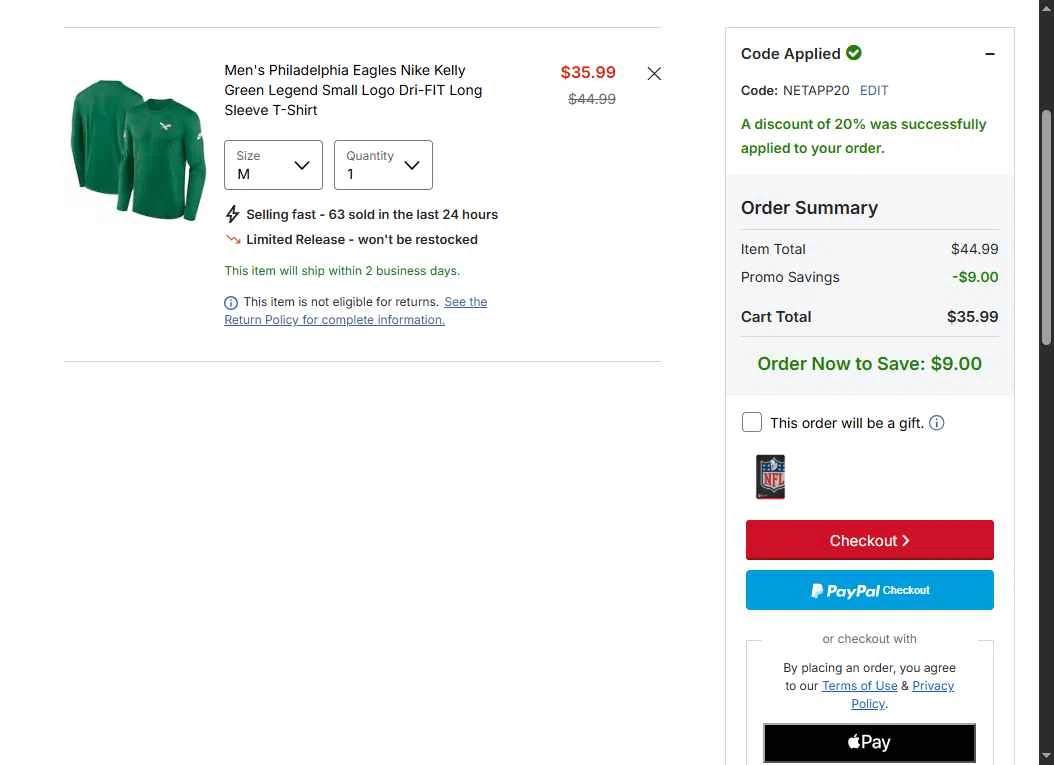
Task: Click the gift info circle icon
Action: [x=936, y=423]
